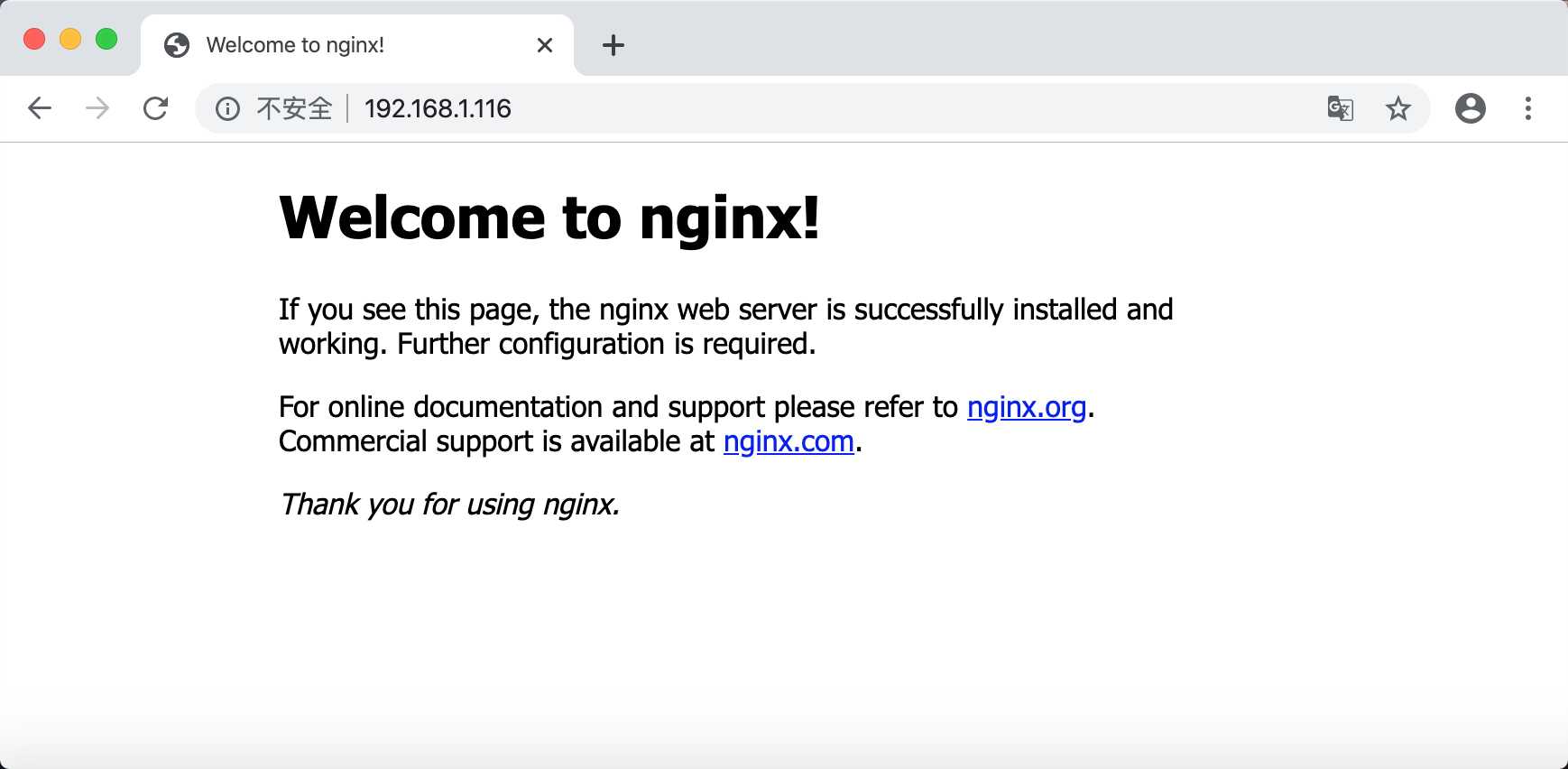Screen dimensions: 1568x769
Task: Open the Google Translate page icon
Action: click(1341, 108)
